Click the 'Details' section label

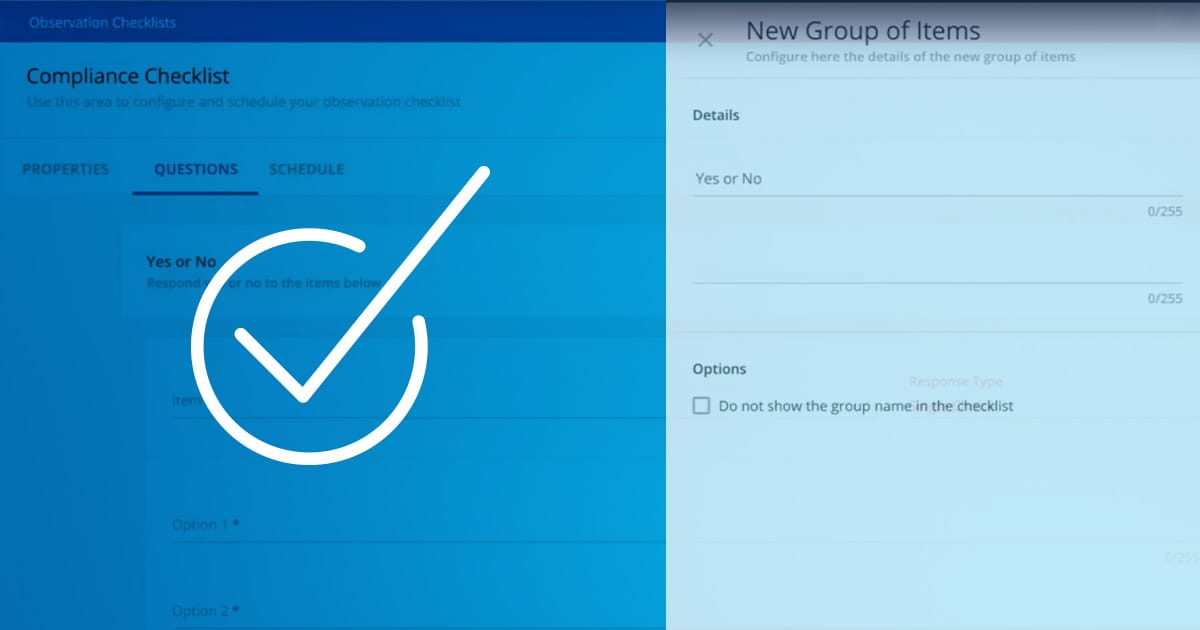click(x=716, y=115)
